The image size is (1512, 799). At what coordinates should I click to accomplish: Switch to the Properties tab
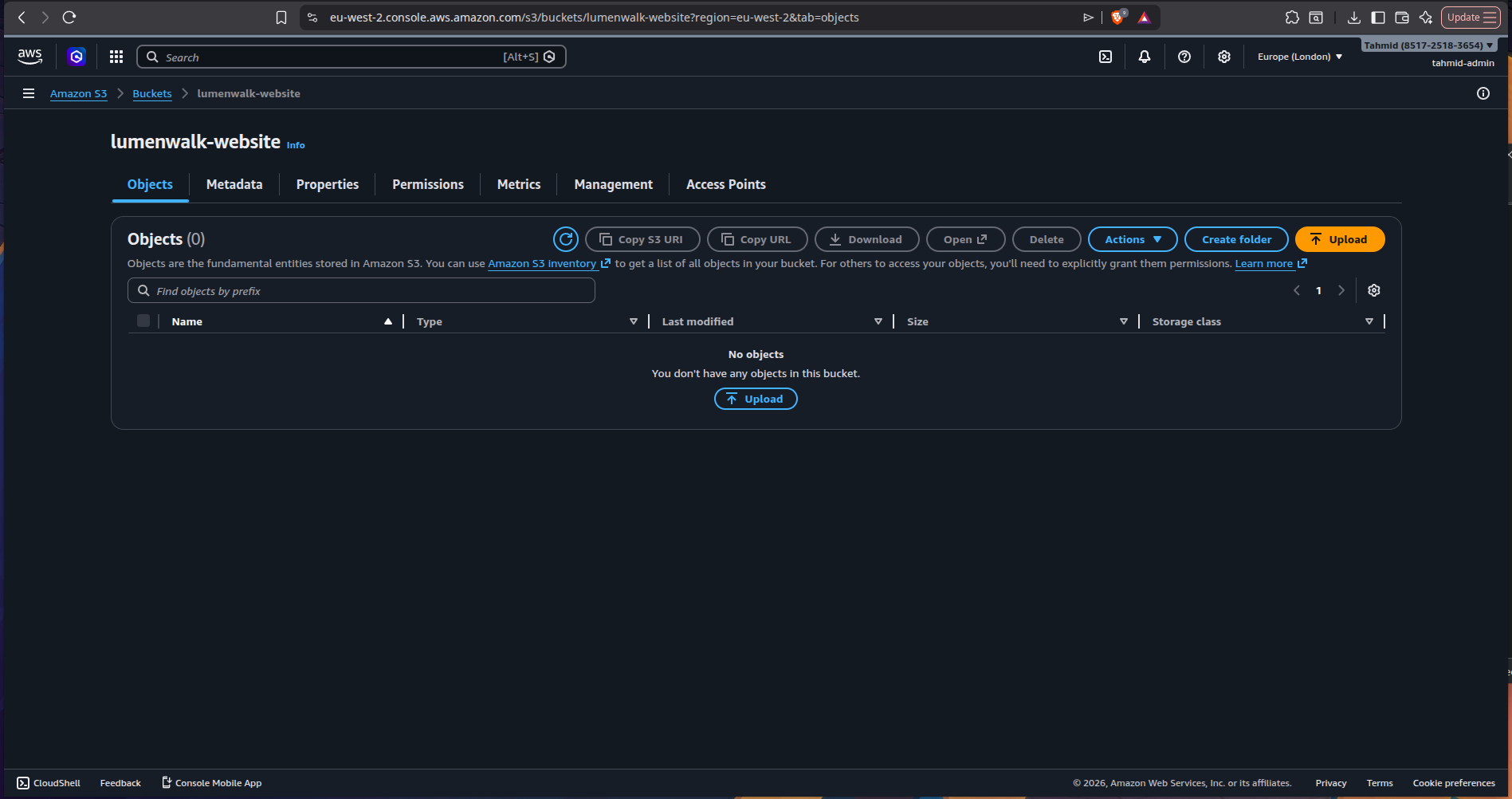click(328, 184)
